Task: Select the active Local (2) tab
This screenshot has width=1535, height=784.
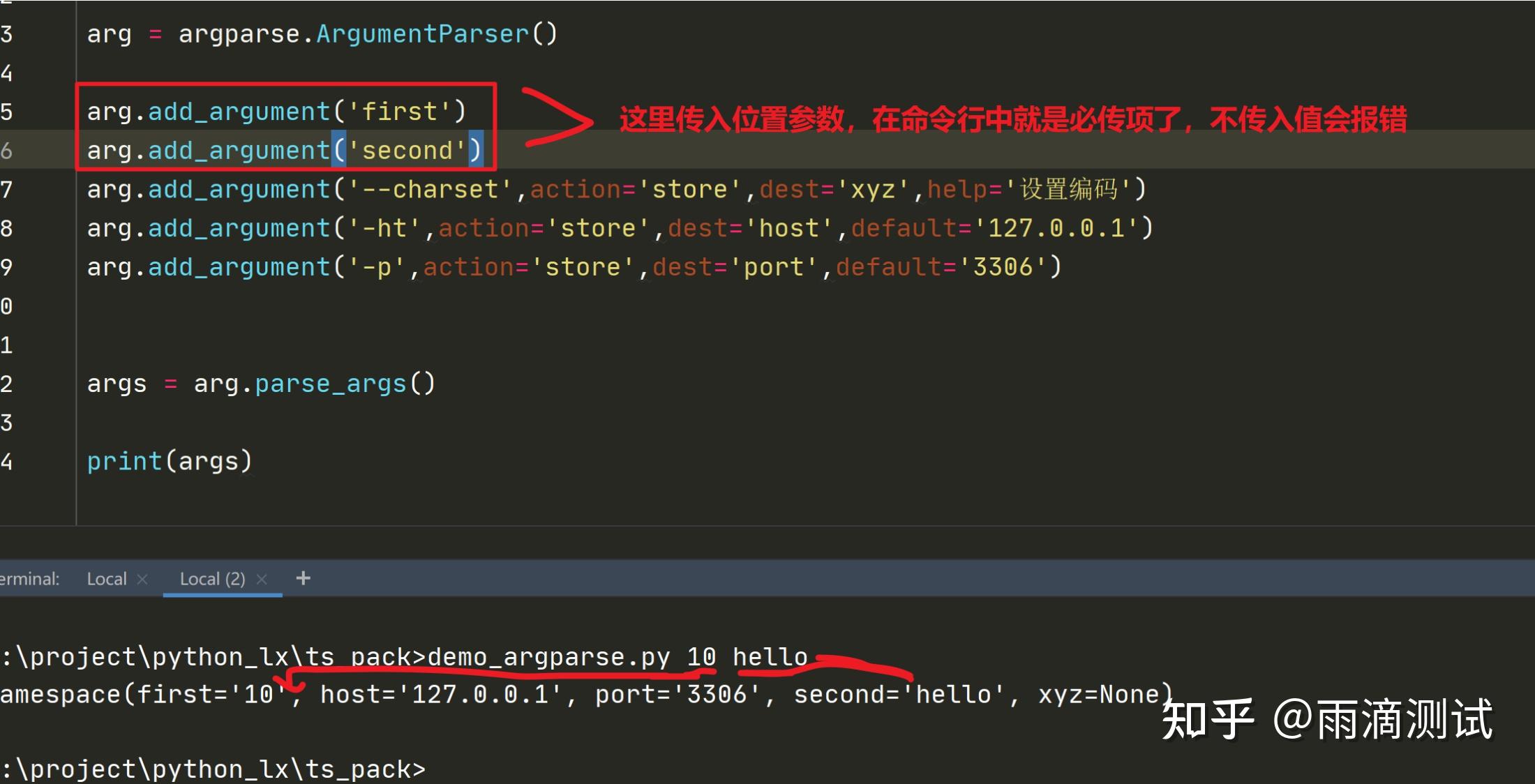Action: click(x=211, y=578)
